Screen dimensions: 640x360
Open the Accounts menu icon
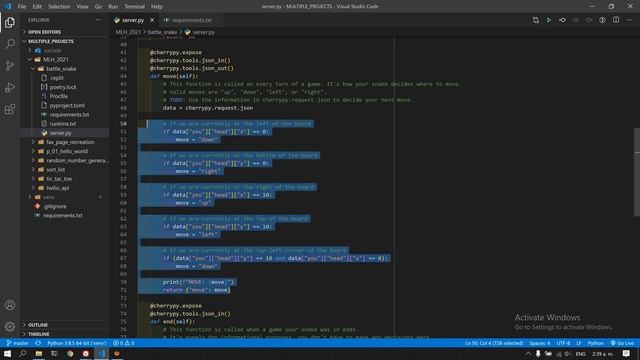10,305
